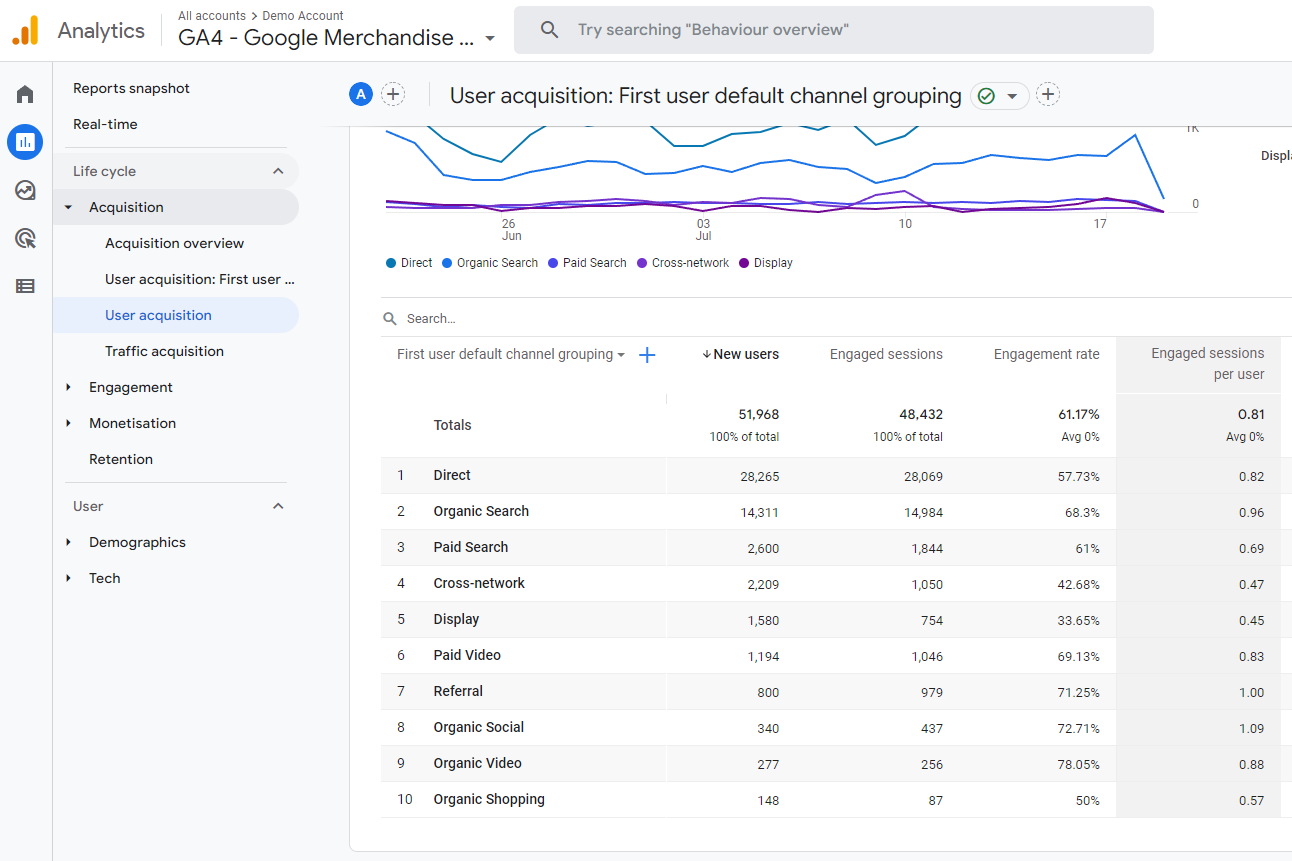
Task: Click the Demo Account breadcrumb link
Action: click(302, 16)
